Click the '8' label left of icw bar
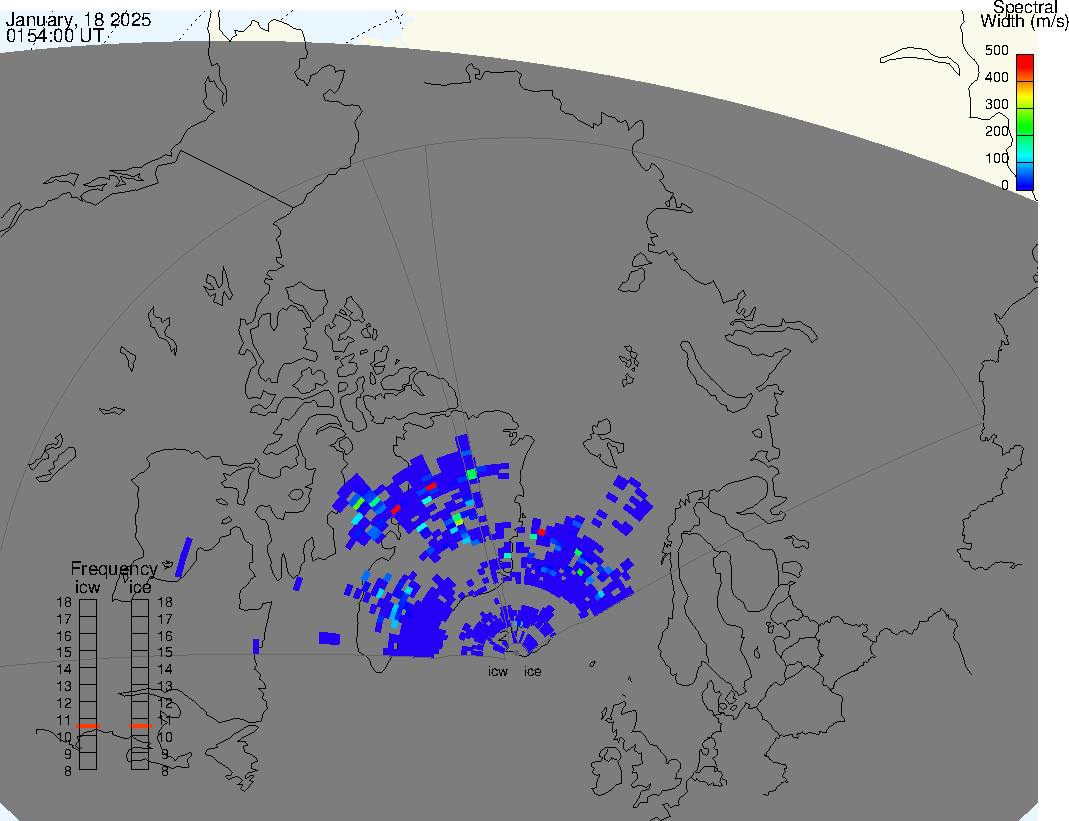 67,771
